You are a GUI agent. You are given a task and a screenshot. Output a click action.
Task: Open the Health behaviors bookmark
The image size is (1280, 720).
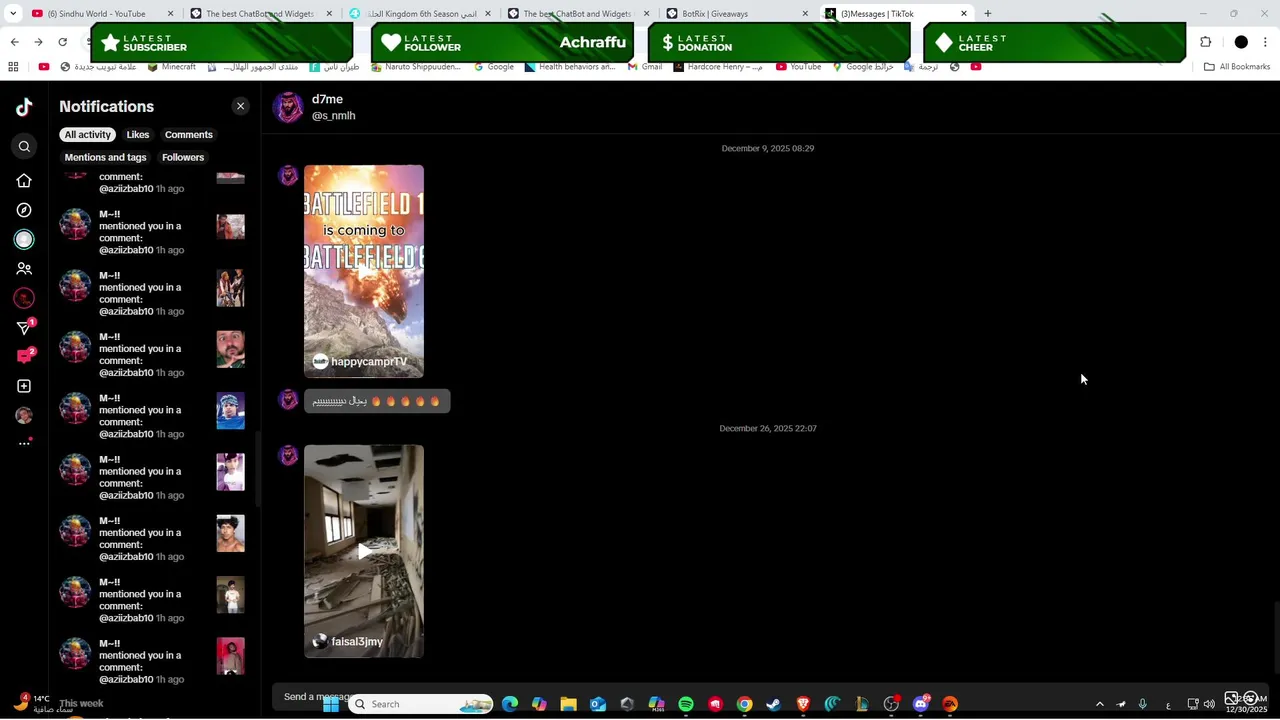[x=569, y=67]
